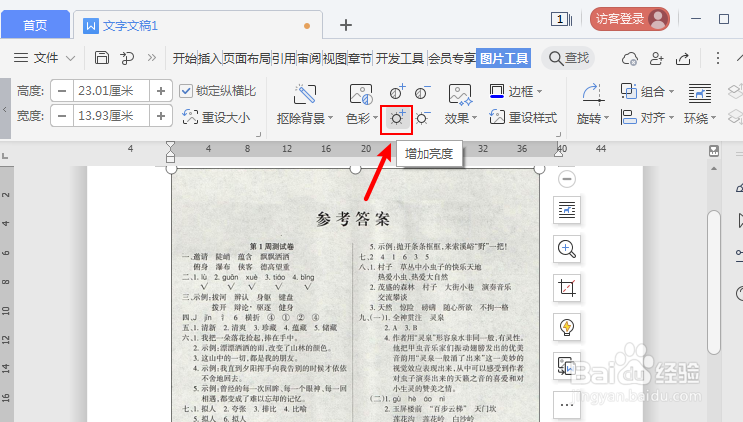Click the Save document icon
Viewport: 743px width, 422px height.
(102, 58)
